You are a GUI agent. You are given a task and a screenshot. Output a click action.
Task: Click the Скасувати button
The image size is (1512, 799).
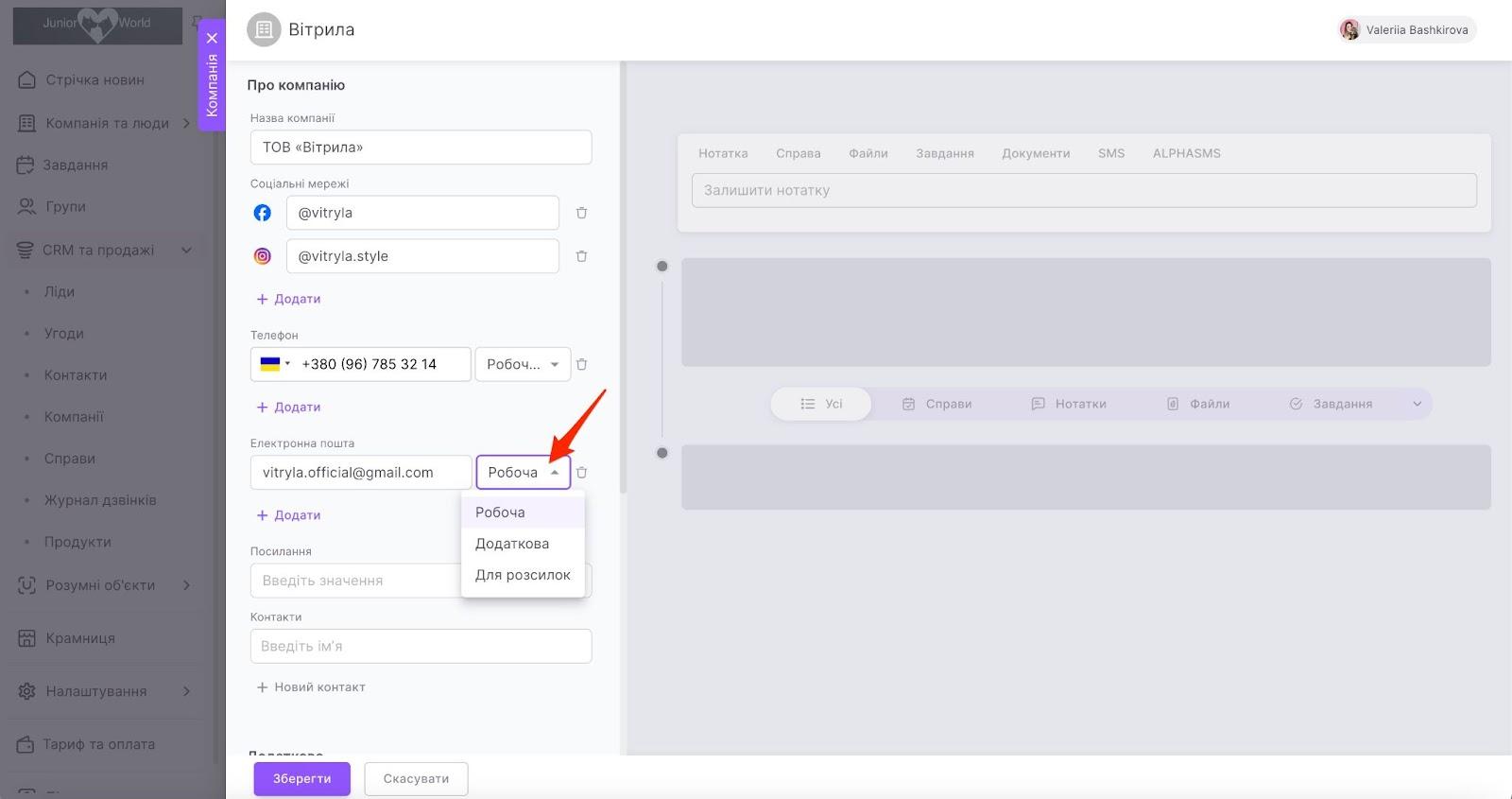pos(416,779)
